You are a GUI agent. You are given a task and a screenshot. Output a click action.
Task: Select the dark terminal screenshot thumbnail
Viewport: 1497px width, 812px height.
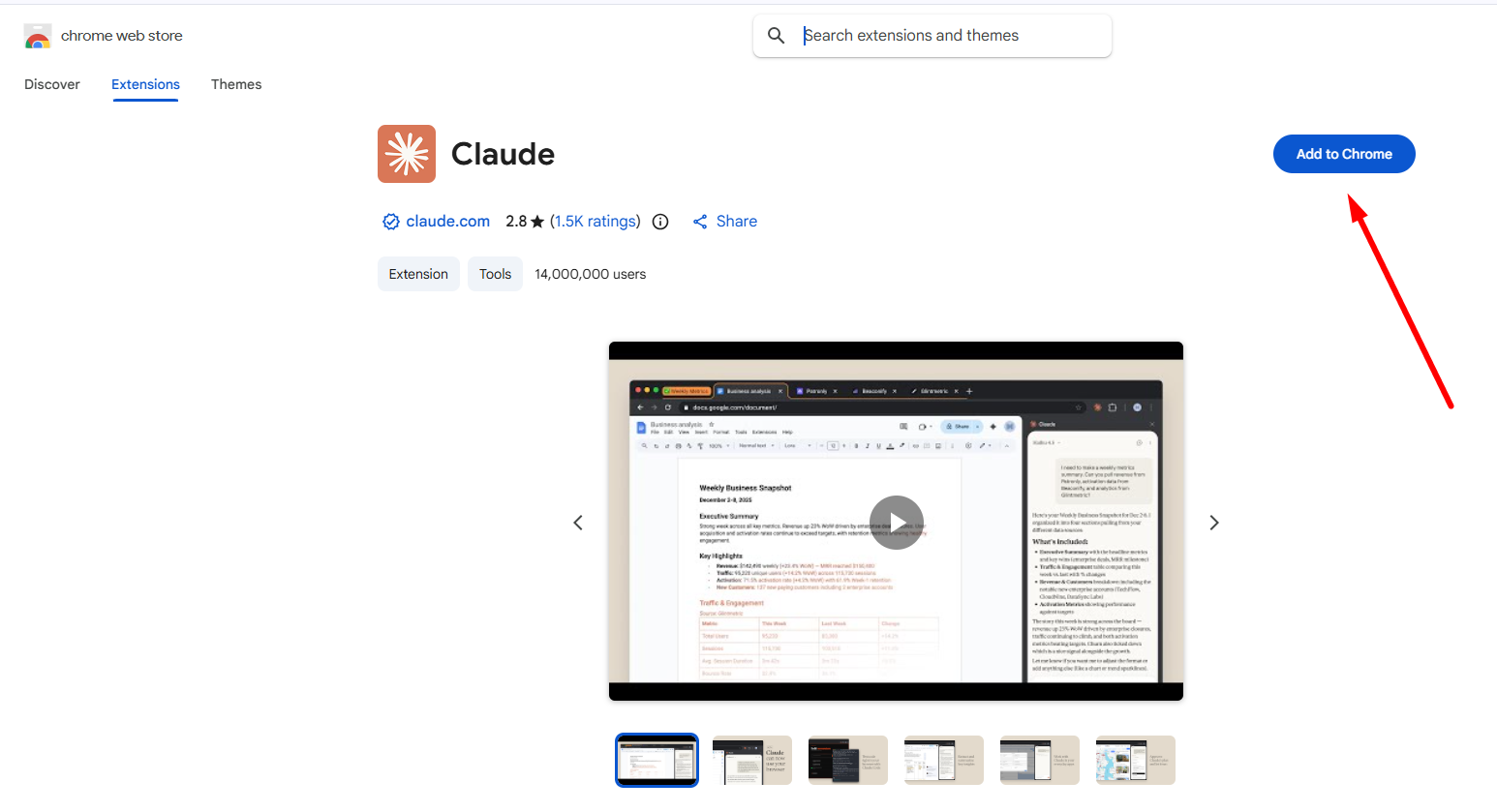click(848, 760)
